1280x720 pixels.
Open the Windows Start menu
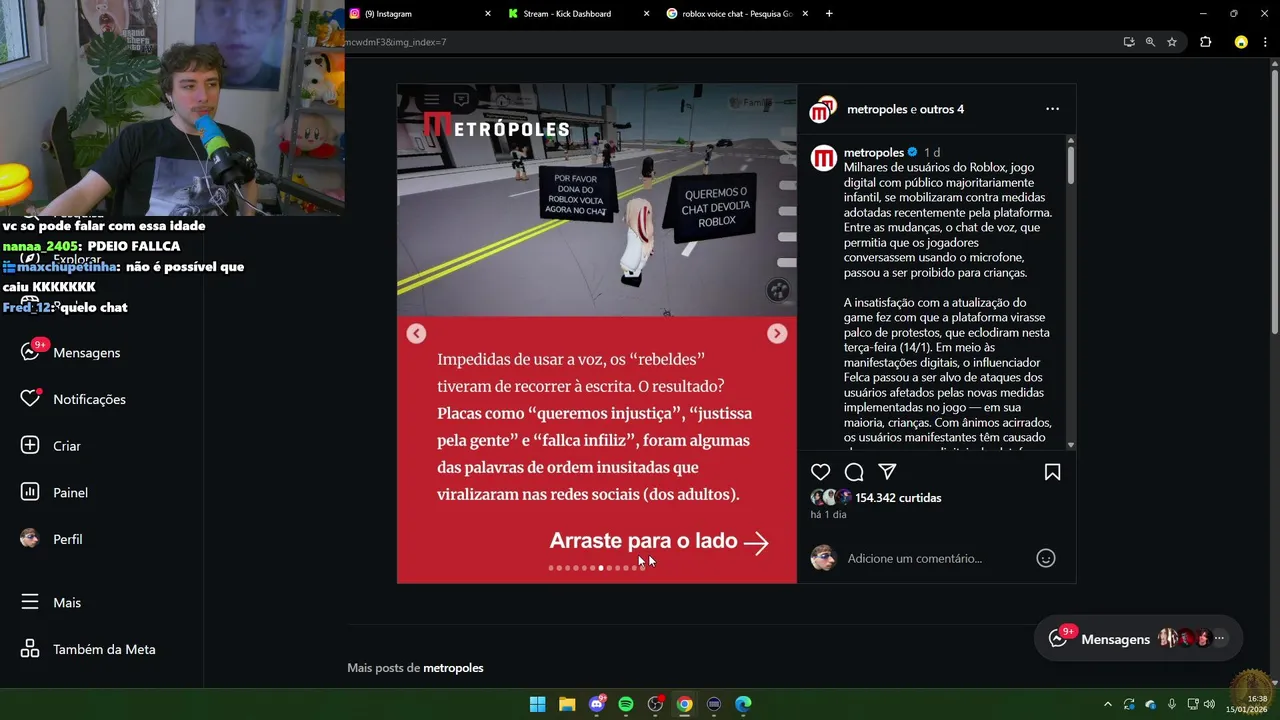tap(537, 704)
